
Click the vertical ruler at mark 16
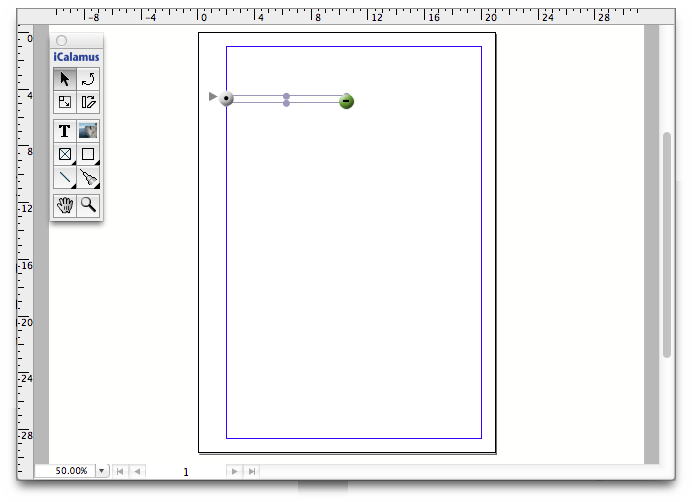tap(26, 265)
